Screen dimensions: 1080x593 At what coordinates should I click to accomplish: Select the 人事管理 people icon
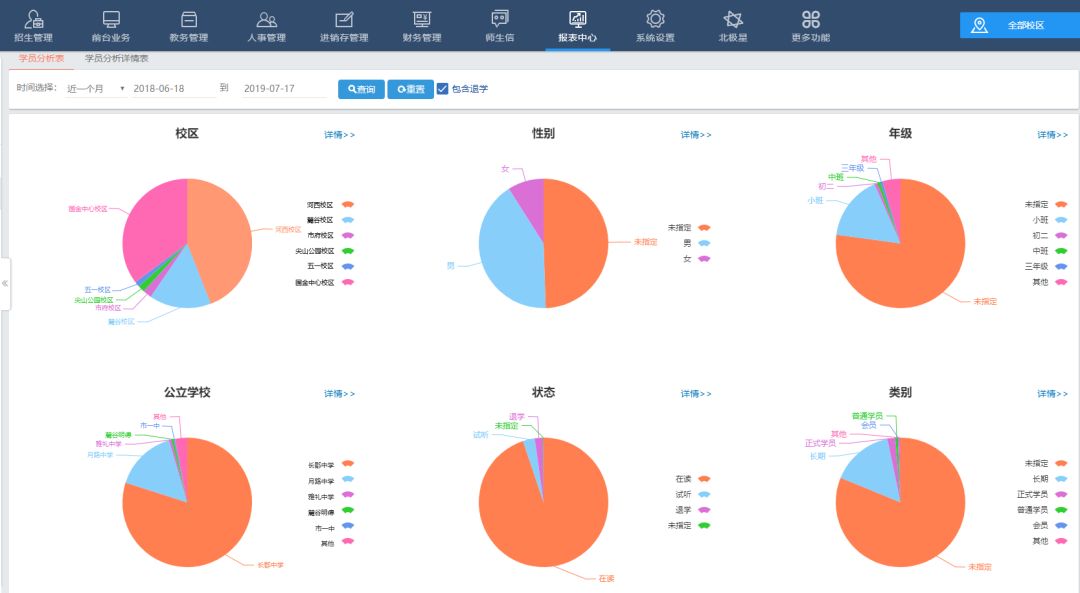click(266, 19)
